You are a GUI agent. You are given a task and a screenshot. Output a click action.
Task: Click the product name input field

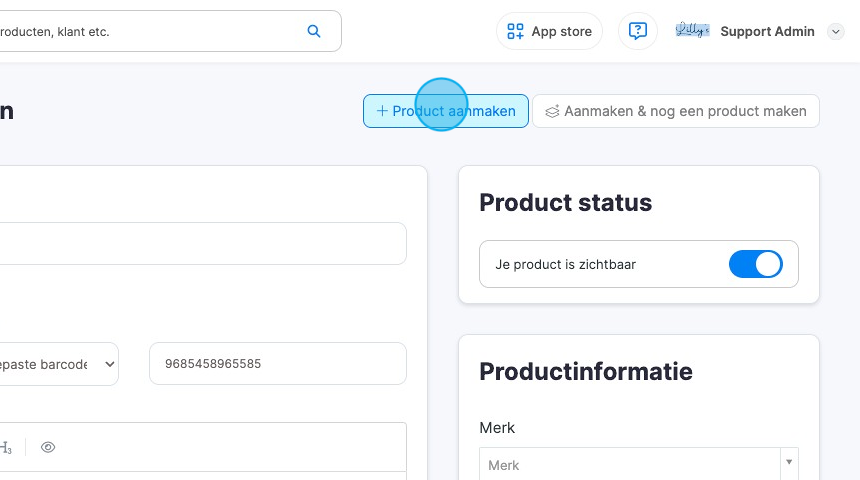click(200, 243)
